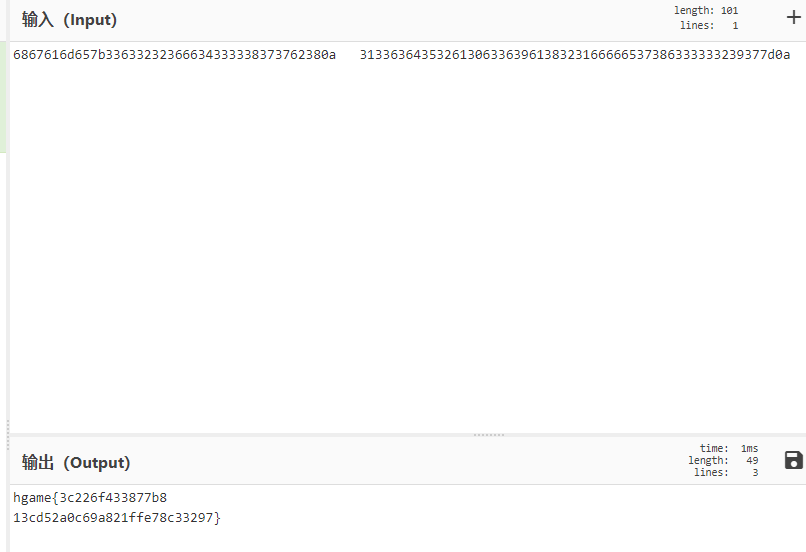Click the plus icon to add input tab
The image size is (806, 552).
[x=794, y=17]
